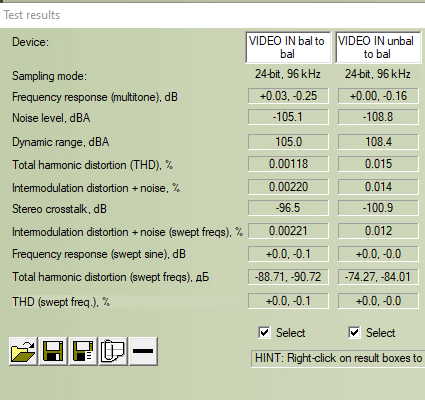Screen dimensions: 425x400
Task: Click the '-108.8' noise level result box
Action: click(x=378, y=117)
